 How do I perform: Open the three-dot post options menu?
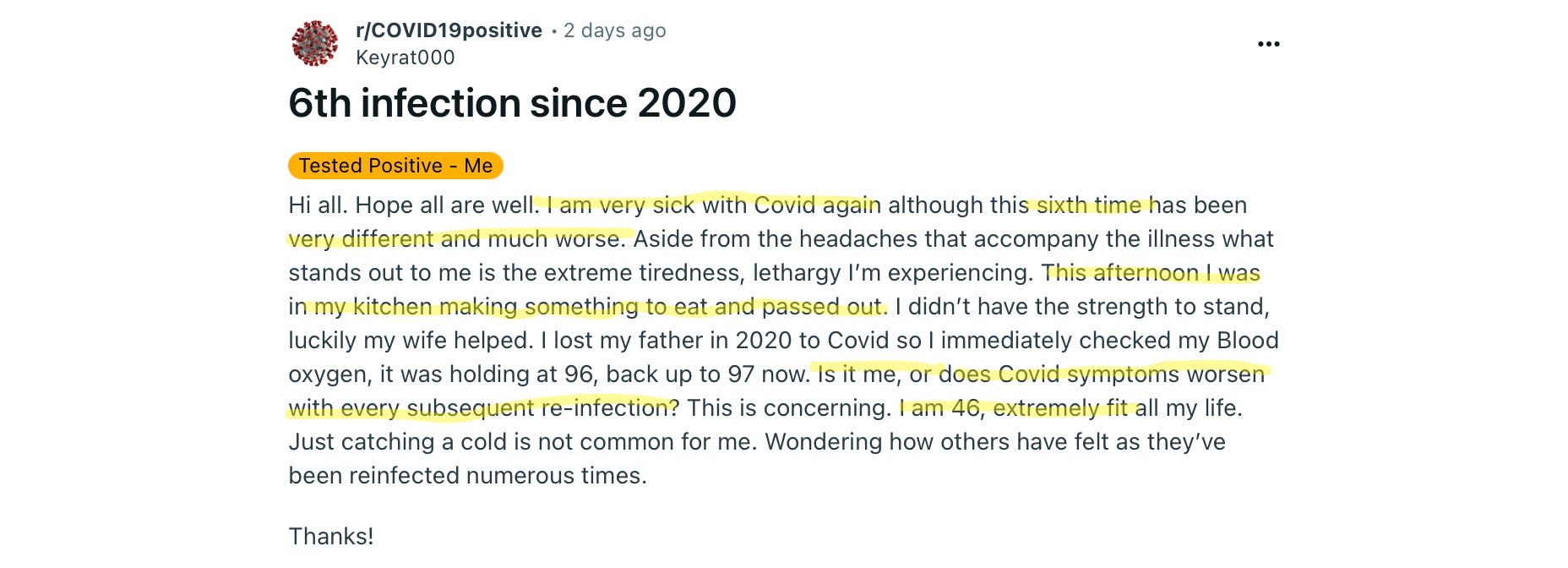(1268, 44)
